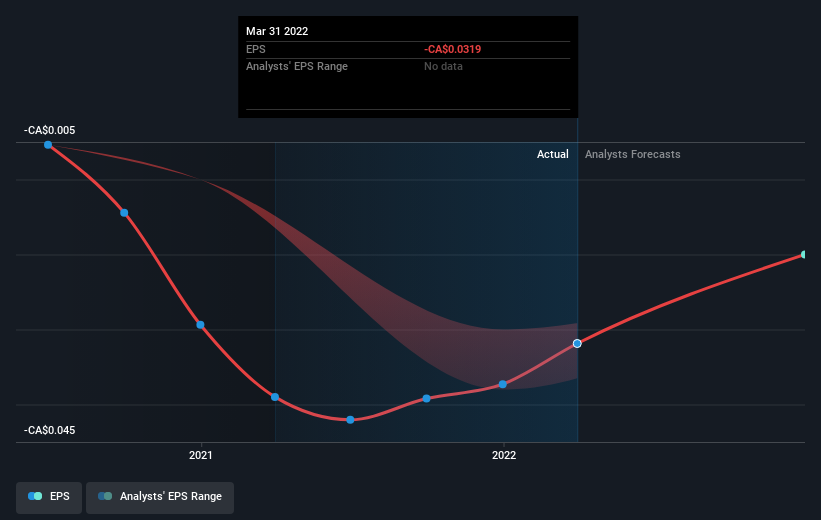Click the -CA$0.0319 EPS value in tooltip
This screenshot has width=821, height=520.
[x=452, y=49]
